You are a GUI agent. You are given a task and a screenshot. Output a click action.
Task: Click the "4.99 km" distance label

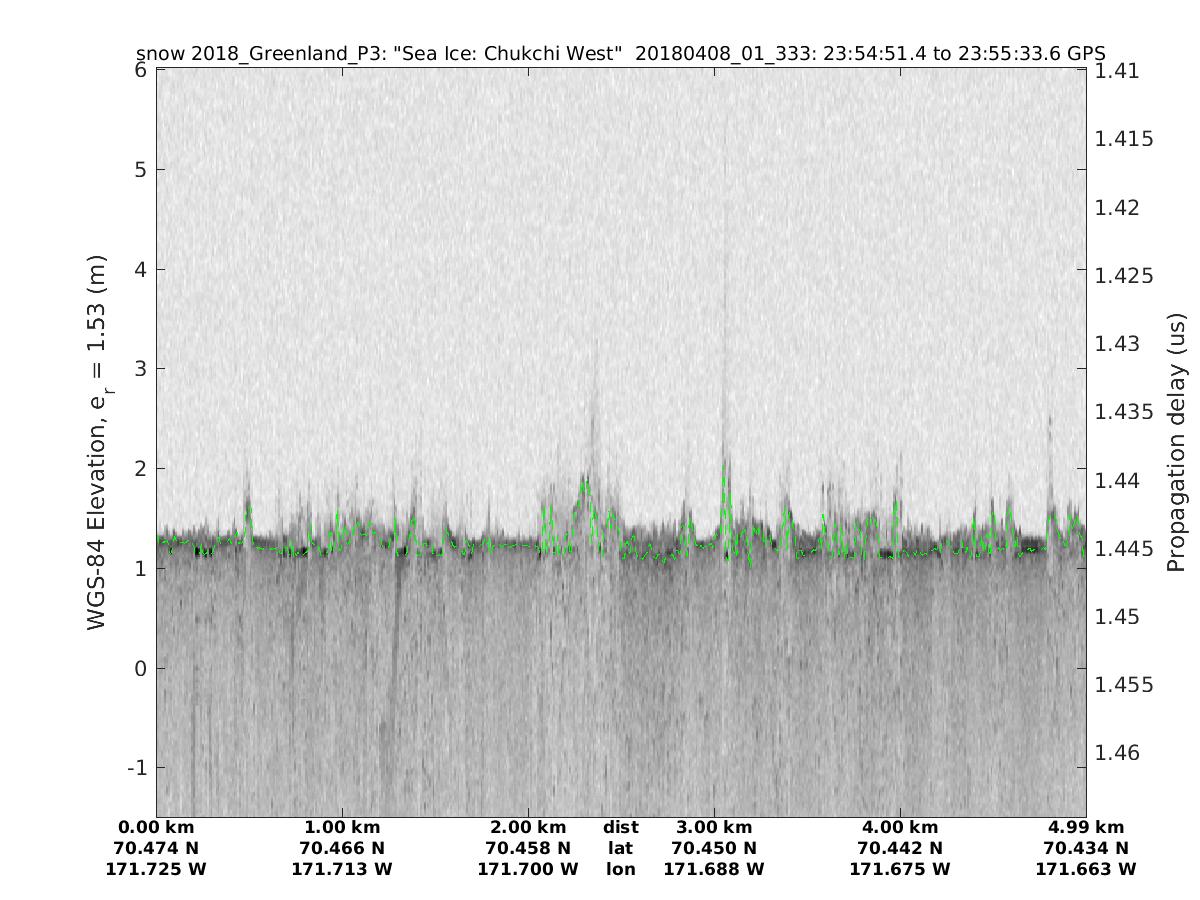pos(1086,828)
